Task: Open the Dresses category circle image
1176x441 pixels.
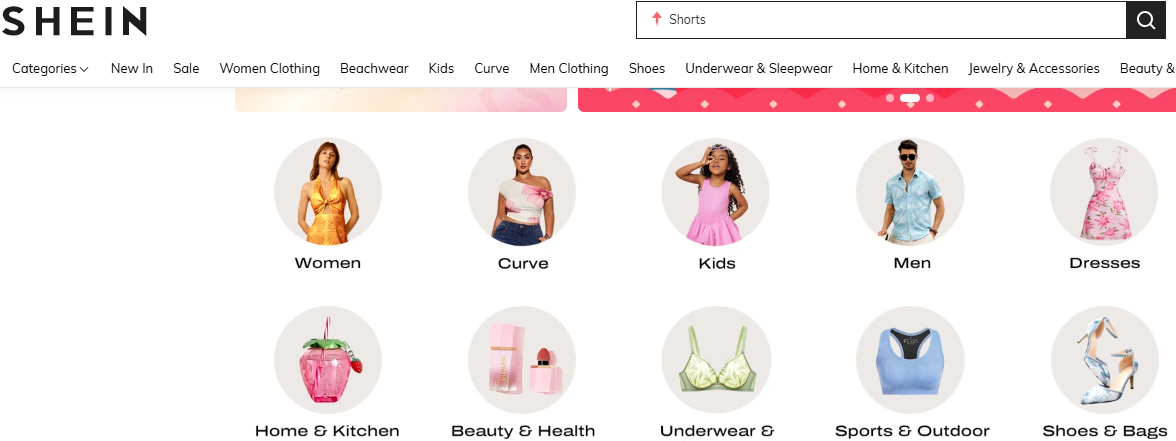Action: 1104,192
